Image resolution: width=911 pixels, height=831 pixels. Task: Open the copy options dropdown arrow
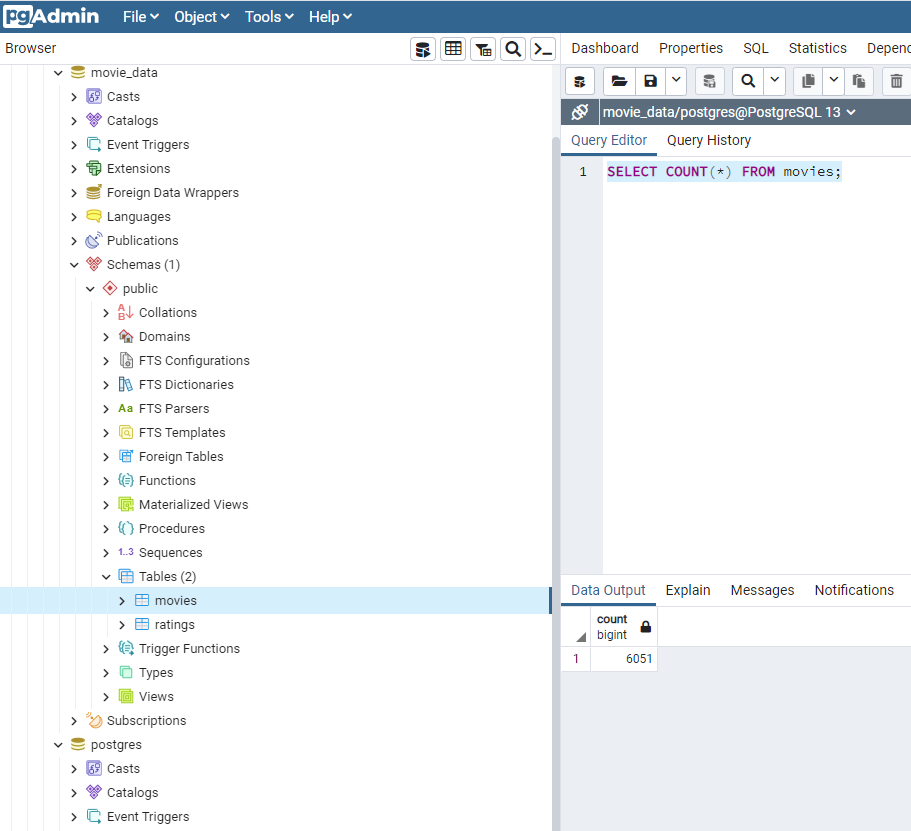[834, 80]
